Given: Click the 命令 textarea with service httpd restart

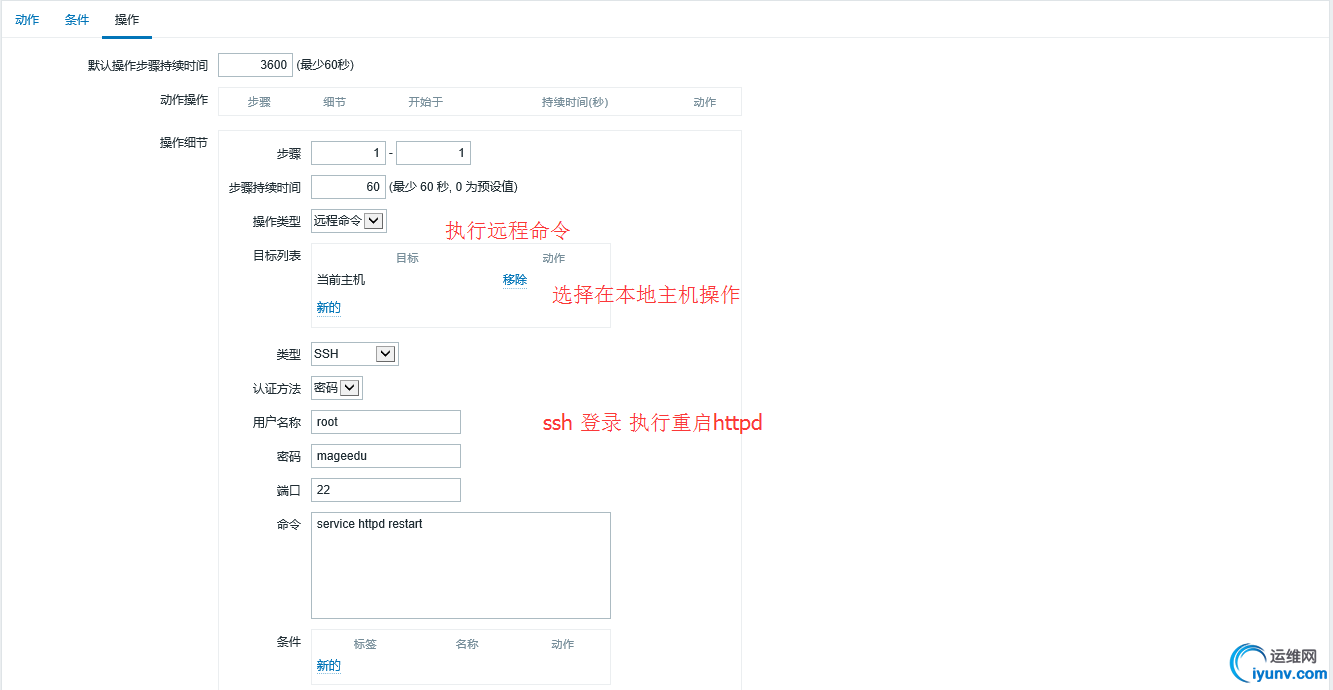Looking at the screenshot, I should 460,565.
